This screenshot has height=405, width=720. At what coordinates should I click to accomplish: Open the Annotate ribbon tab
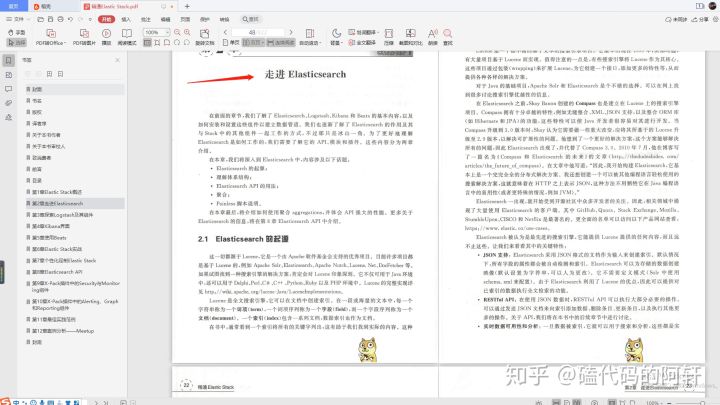pos(146,19)
